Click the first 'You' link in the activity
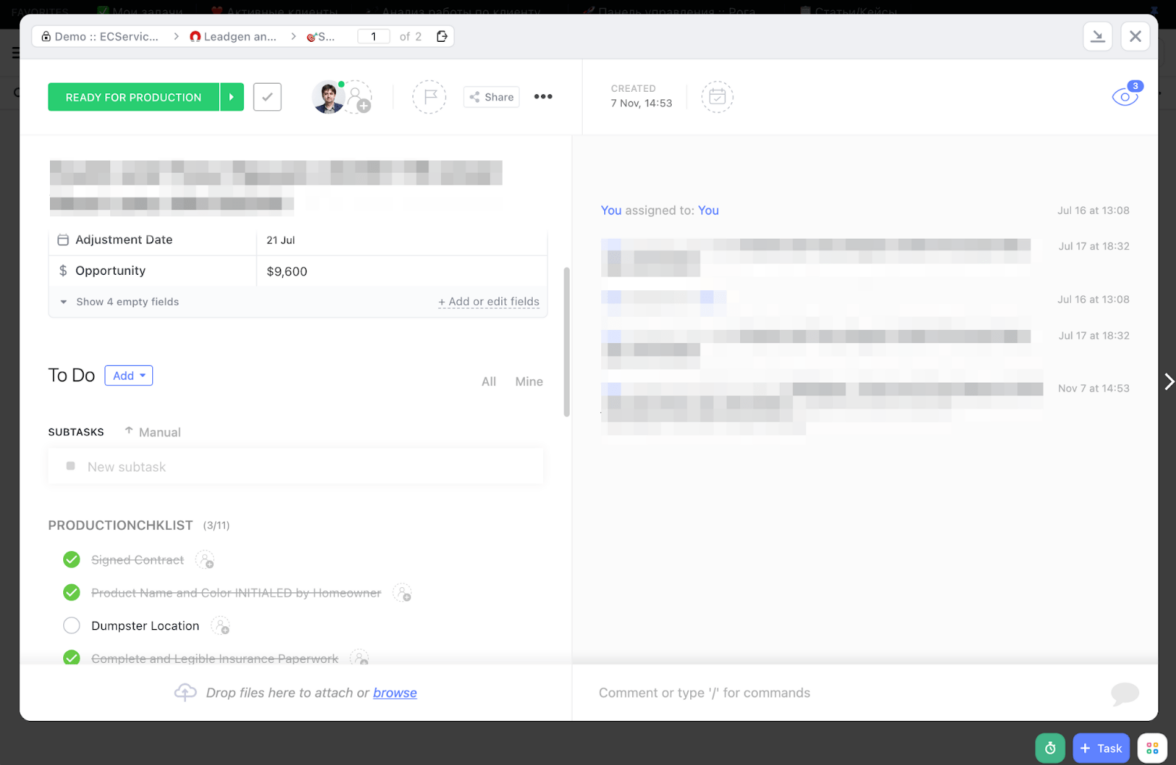 pos(610,211)
